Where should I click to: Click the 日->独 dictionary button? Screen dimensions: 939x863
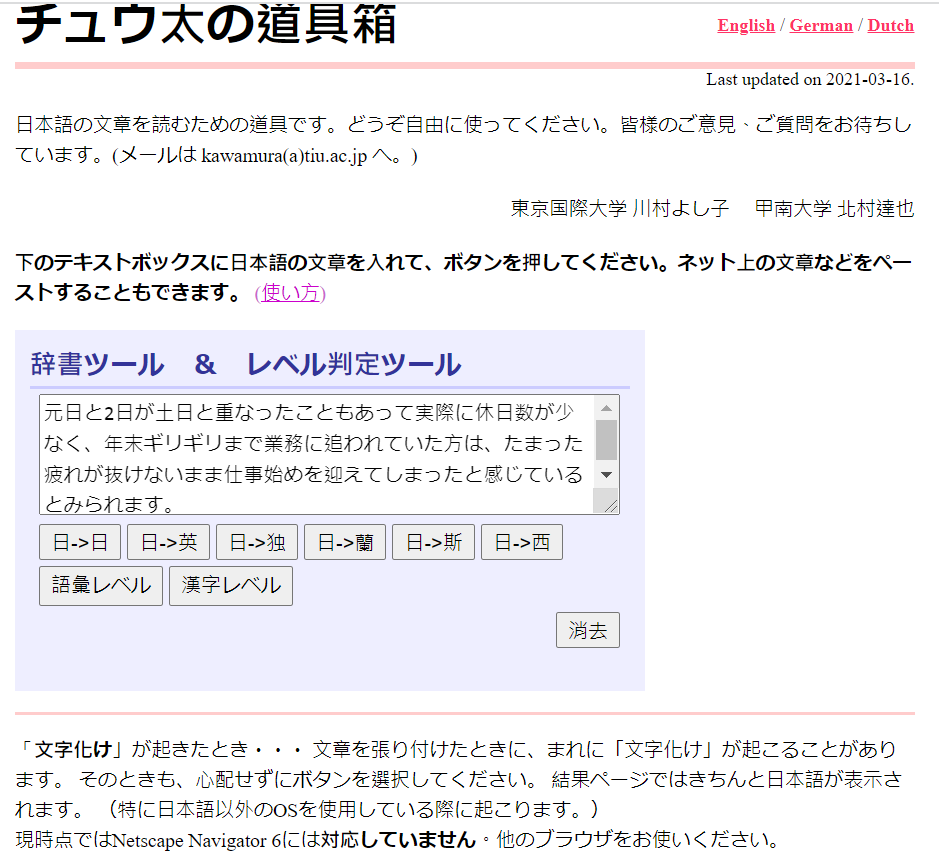[257, 542]
